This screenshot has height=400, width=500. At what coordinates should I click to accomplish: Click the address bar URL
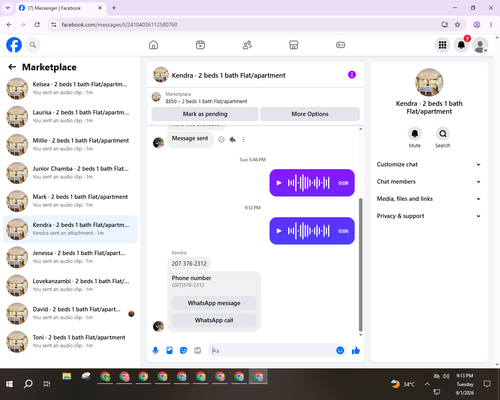coord(119,25)
